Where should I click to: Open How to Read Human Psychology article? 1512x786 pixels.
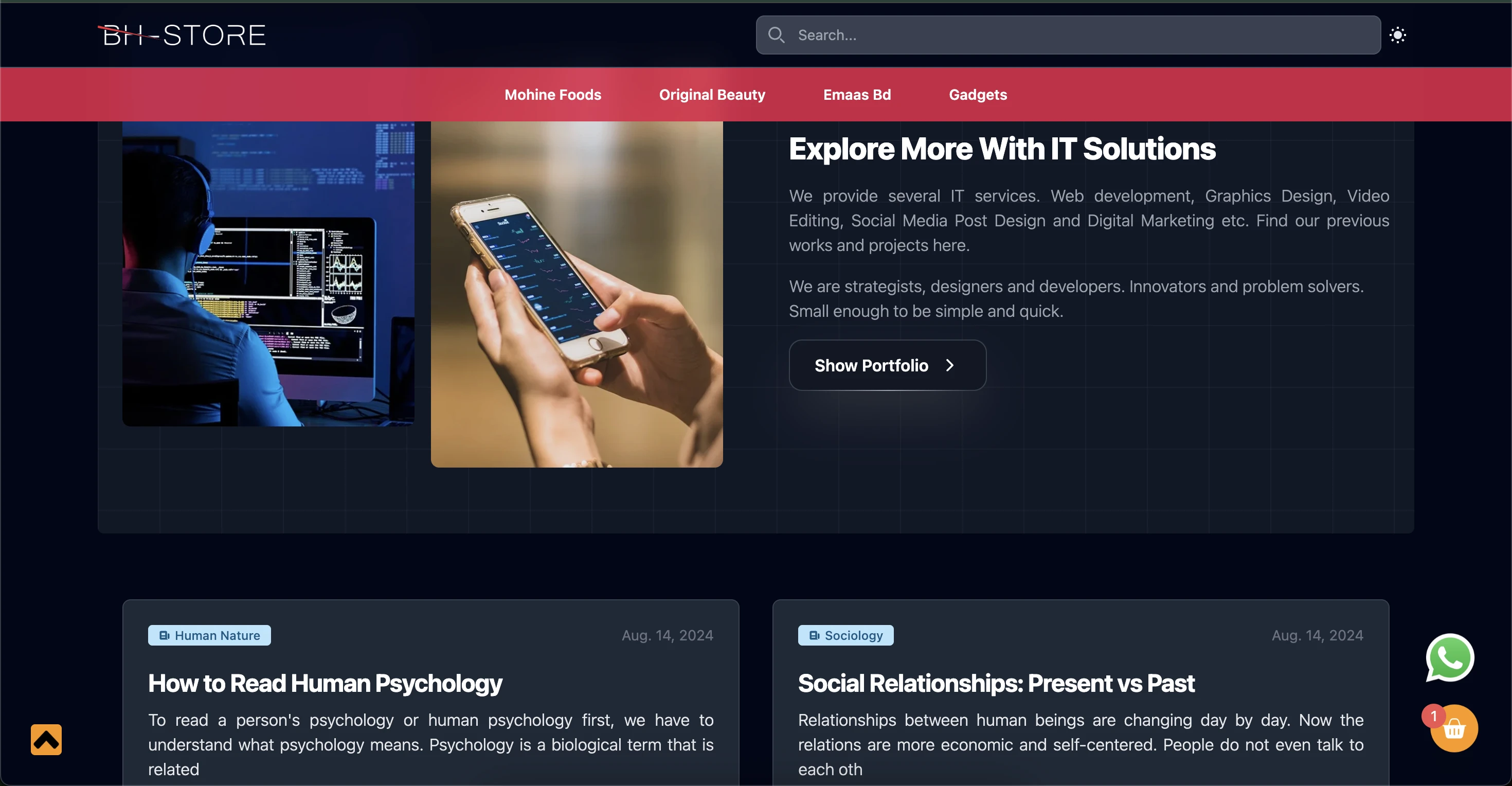tap(325, 683)
